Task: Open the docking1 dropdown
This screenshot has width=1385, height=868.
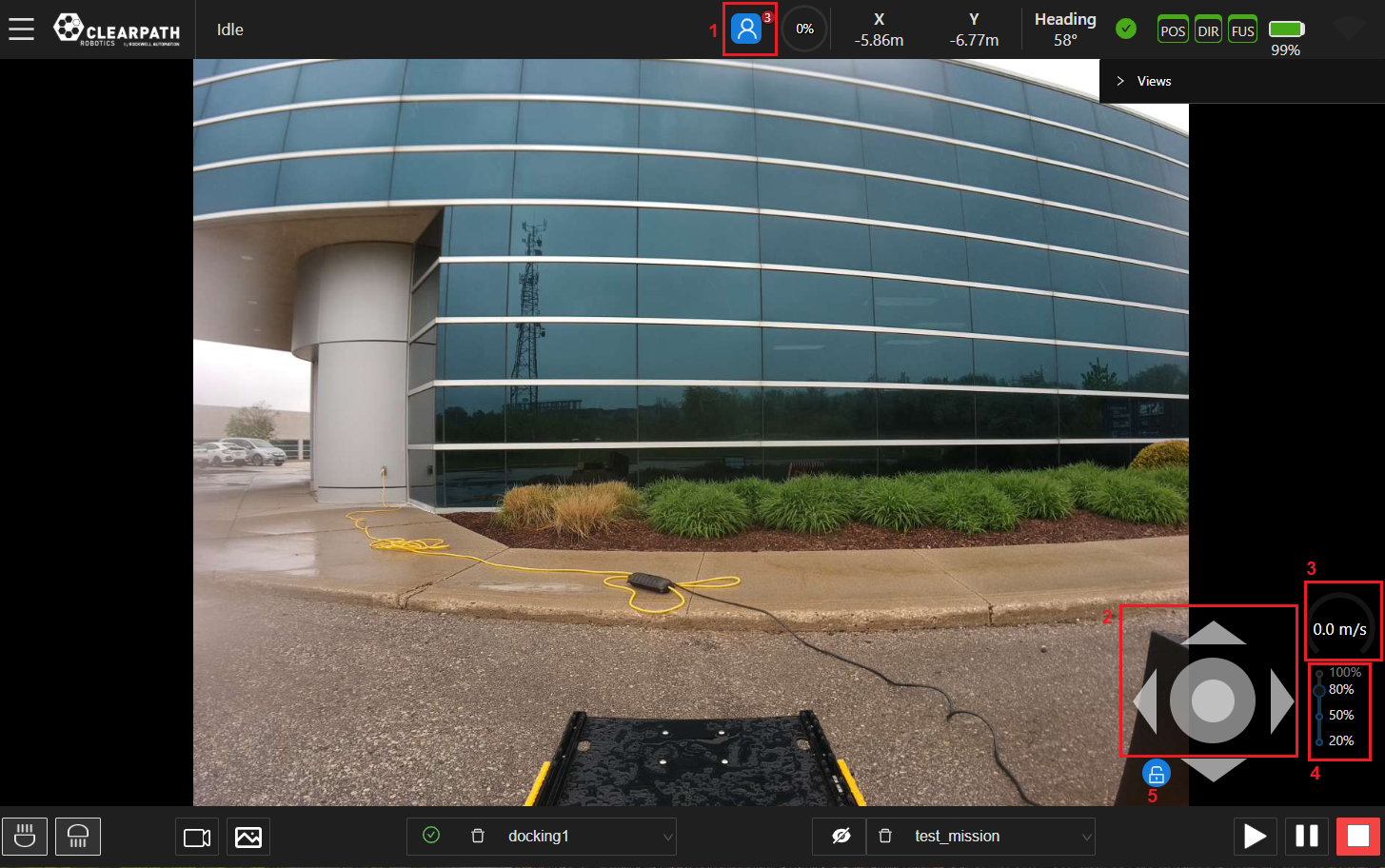Action: 667,837
